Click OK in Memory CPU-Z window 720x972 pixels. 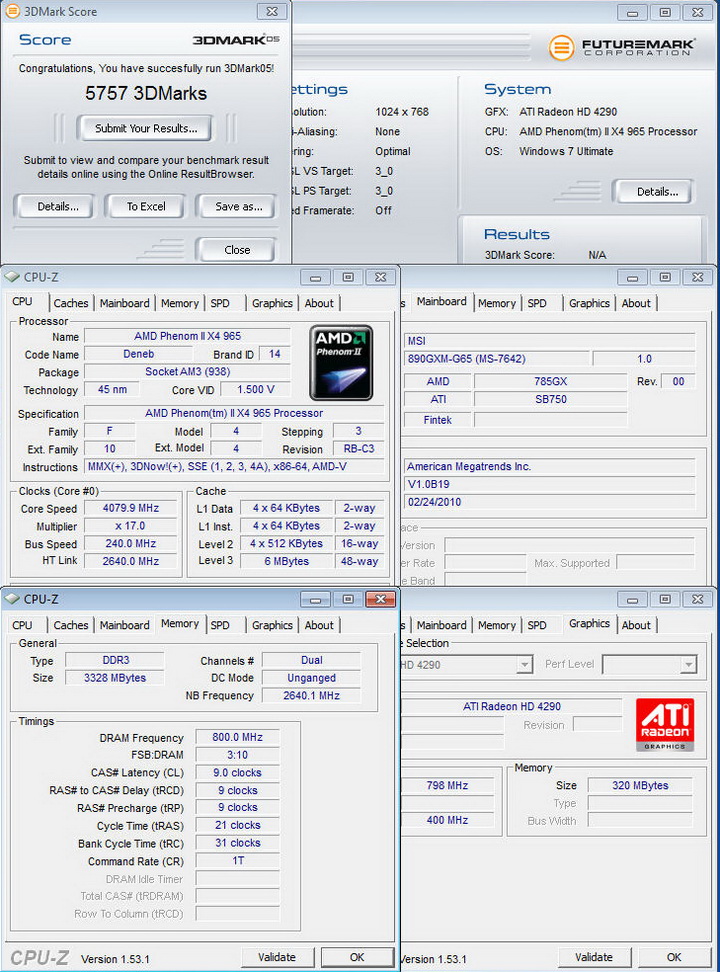pyautogui.click(x=357, y=957)
